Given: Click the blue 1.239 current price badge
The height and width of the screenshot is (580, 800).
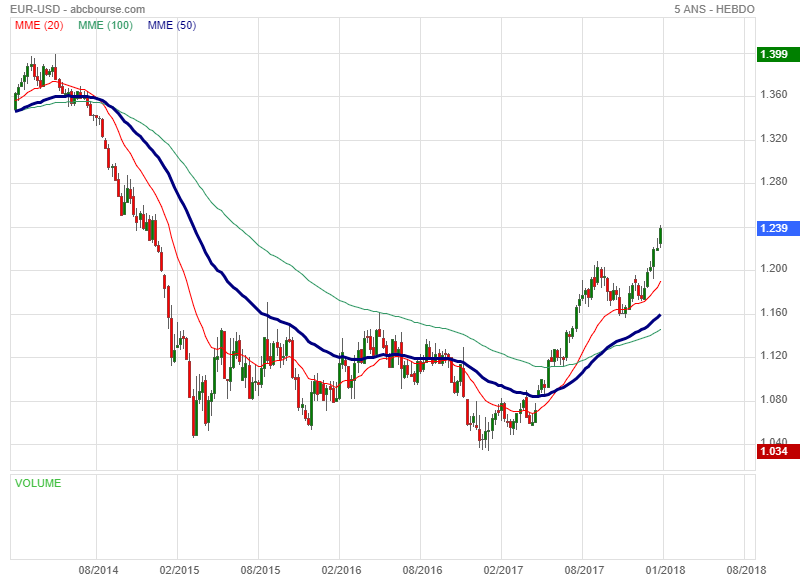Looking at the screenshot, I should 778,228.
